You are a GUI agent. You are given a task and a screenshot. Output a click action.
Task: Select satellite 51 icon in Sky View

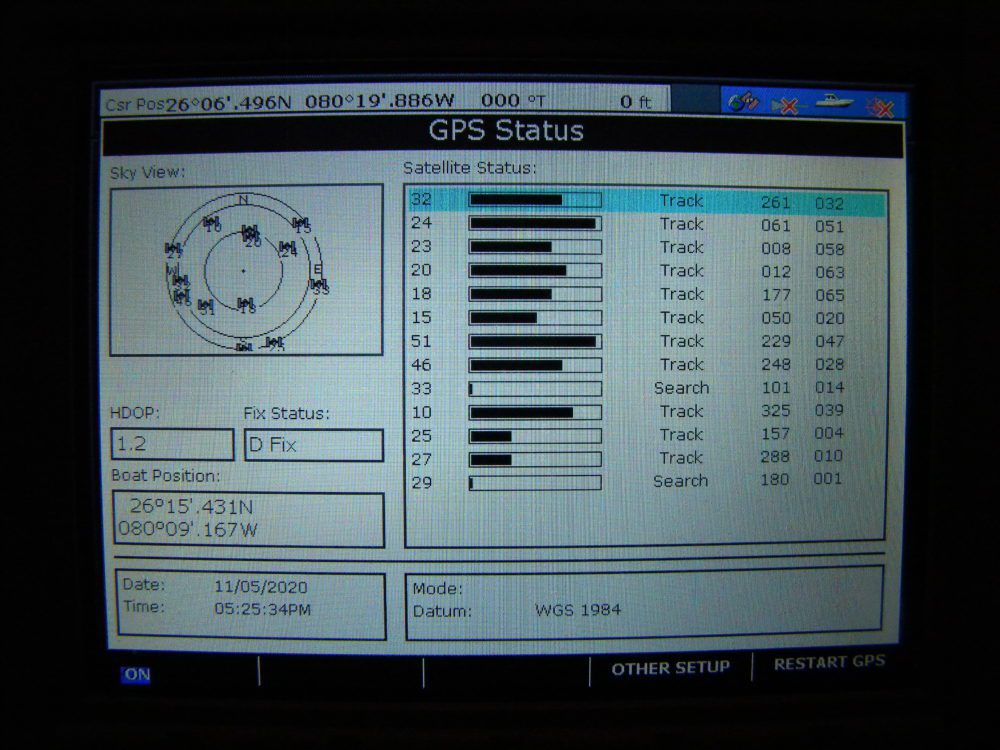pos(206,307)
